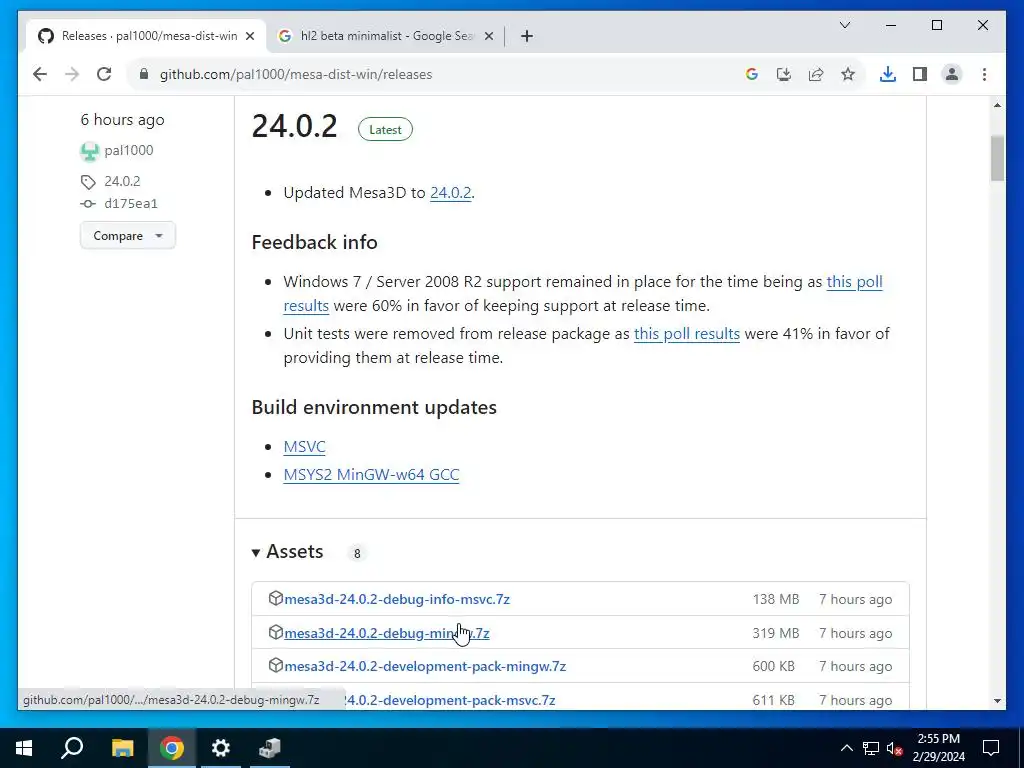Open MSYS2 MinGW-w64 GCC link
Image resolution: width=1024 pixels, height=768 pixels.
(371, 475)
